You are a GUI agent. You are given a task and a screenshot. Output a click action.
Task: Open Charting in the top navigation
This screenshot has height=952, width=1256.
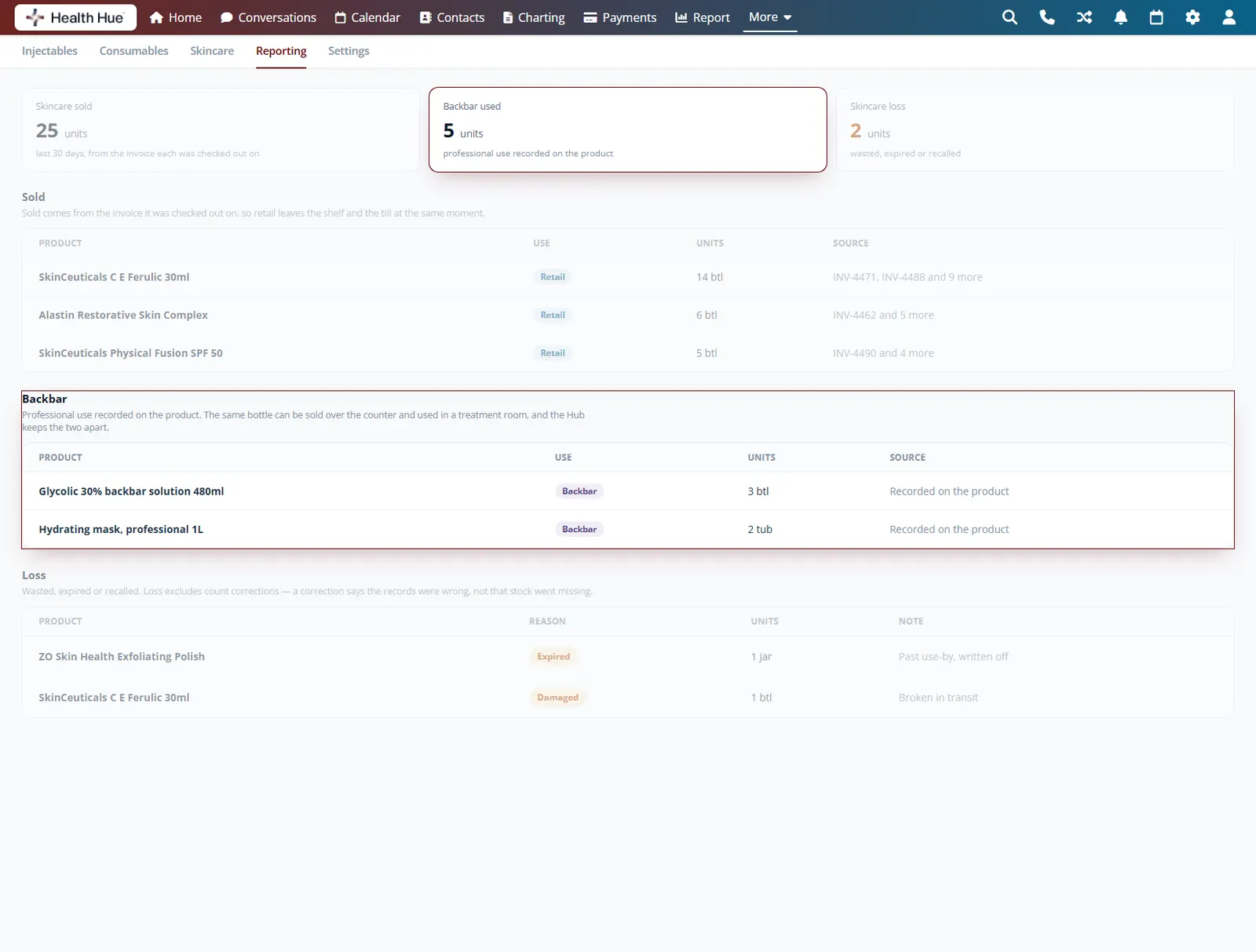(534, 17)
